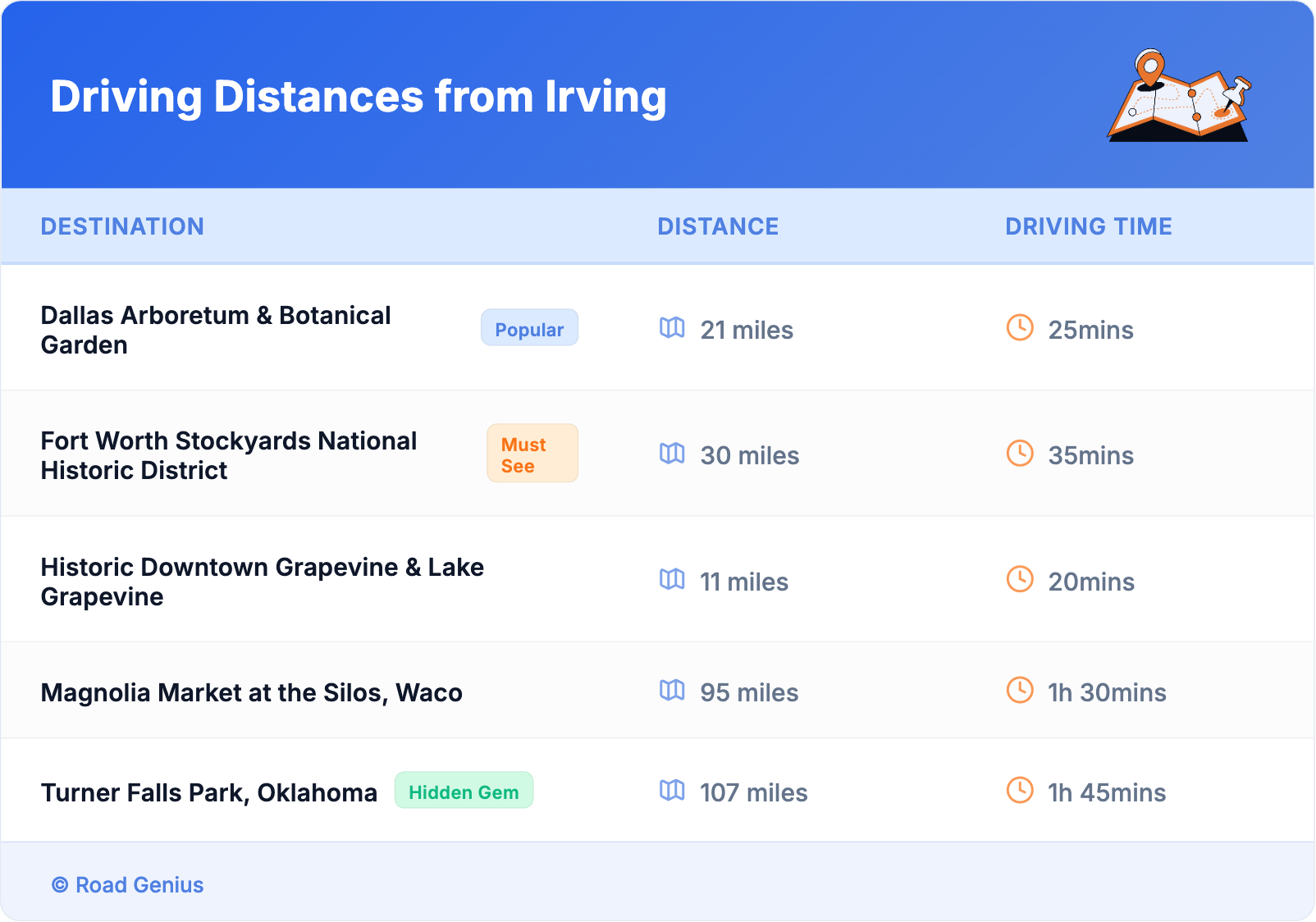
Task: Click the map icon beside 21 miles
Action: pyautogui.click(x=672, y=328)
